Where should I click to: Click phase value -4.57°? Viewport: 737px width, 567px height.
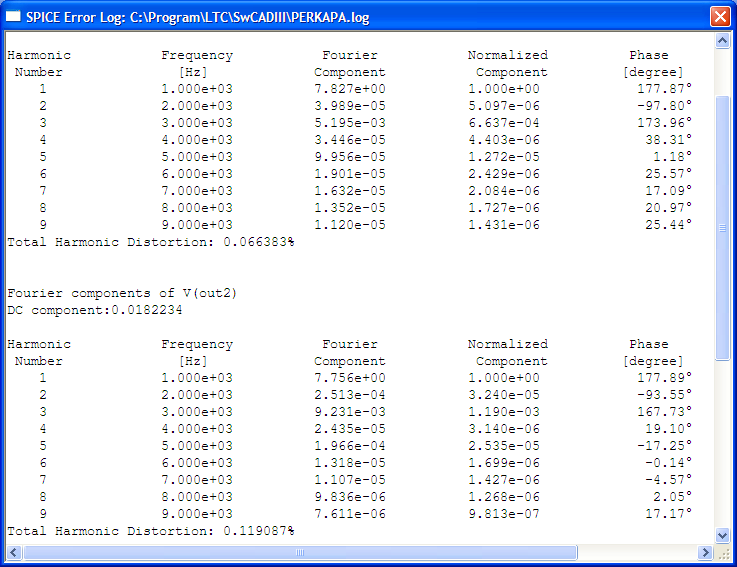[x=668, y=480]
